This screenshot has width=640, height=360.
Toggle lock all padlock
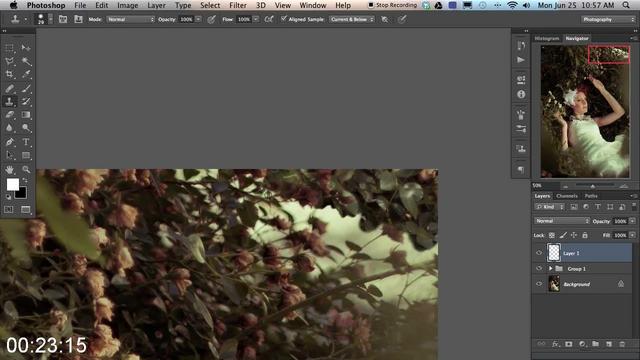click(585, 235)
